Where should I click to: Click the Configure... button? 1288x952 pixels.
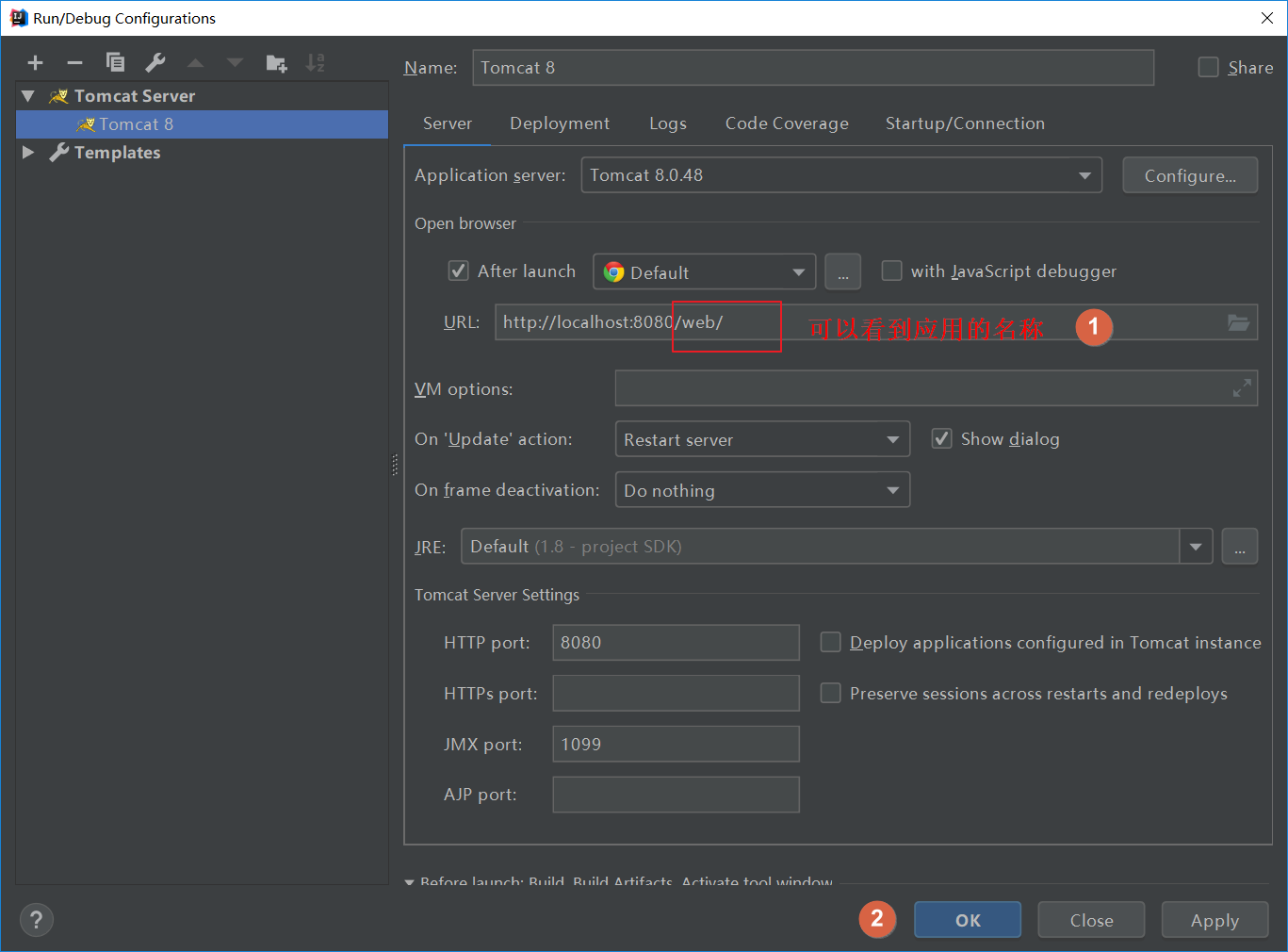pyautogui.click(x=1190, y=175)
